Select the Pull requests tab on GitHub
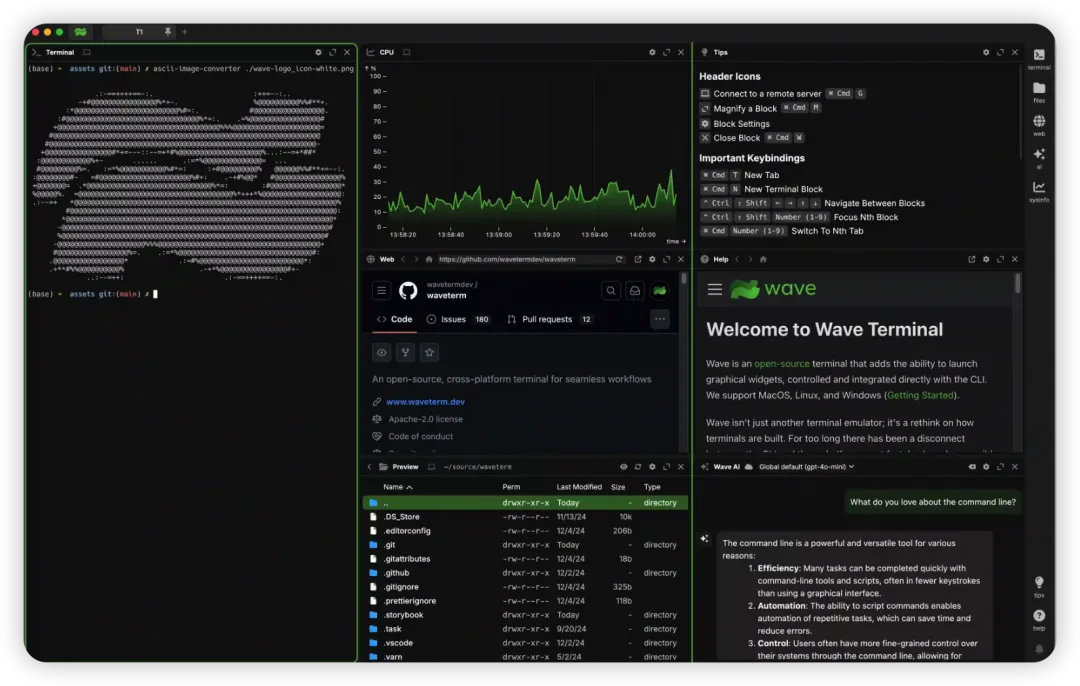 [x=550, y=320]
